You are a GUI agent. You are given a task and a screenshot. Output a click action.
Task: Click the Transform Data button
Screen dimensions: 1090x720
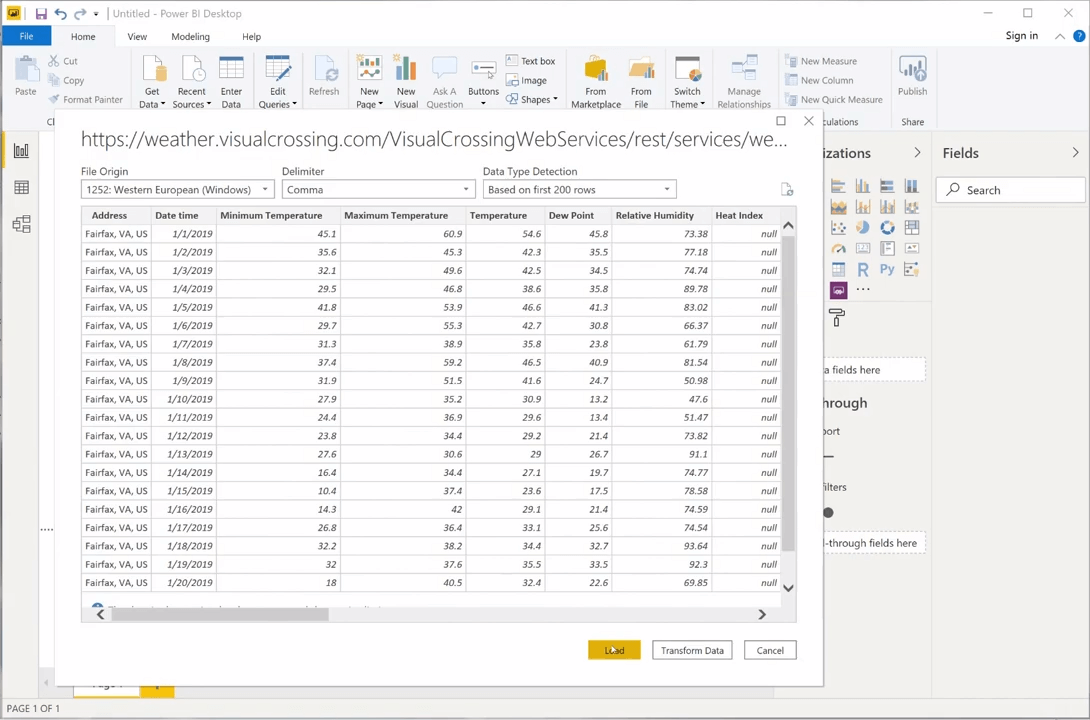click(x=692, y=651)
